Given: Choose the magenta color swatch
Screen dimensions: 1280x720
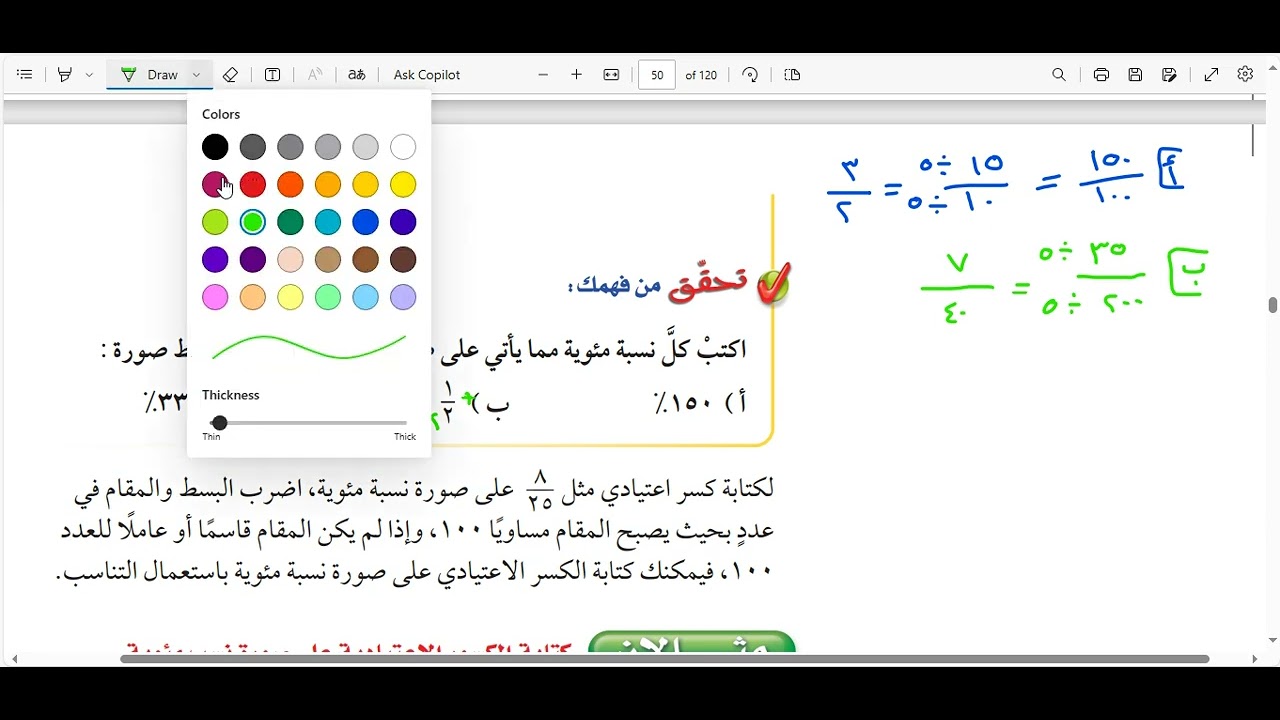Looking at the screenshot, I should (215, 185).
